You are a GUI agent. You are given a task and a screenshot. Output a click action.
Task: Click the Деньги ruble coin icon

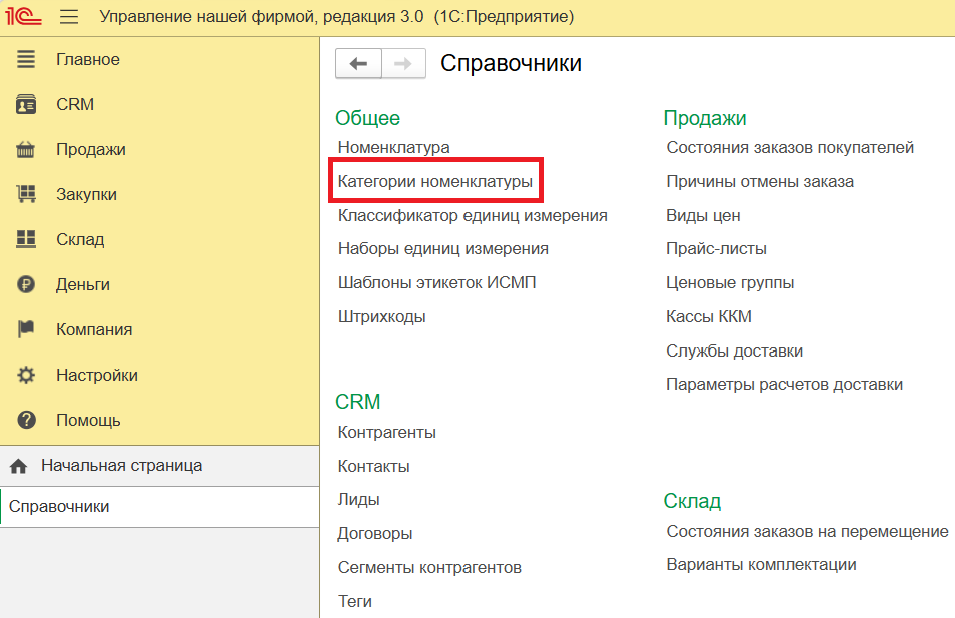(x=26, y=284)
